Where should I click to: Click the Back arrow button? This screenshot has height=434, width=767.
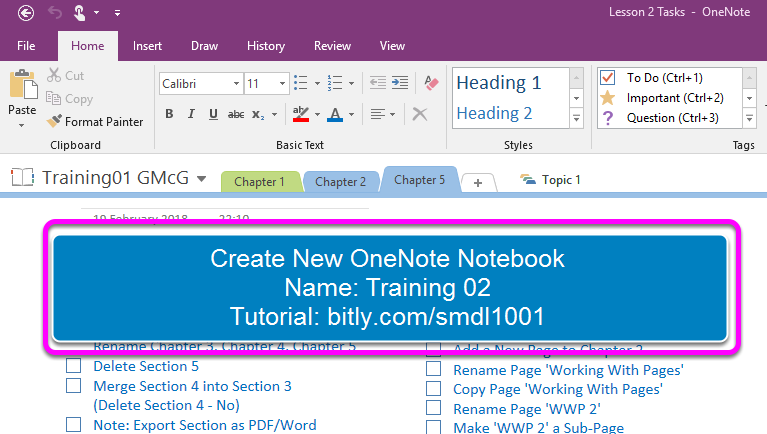[x=26, y=13]
